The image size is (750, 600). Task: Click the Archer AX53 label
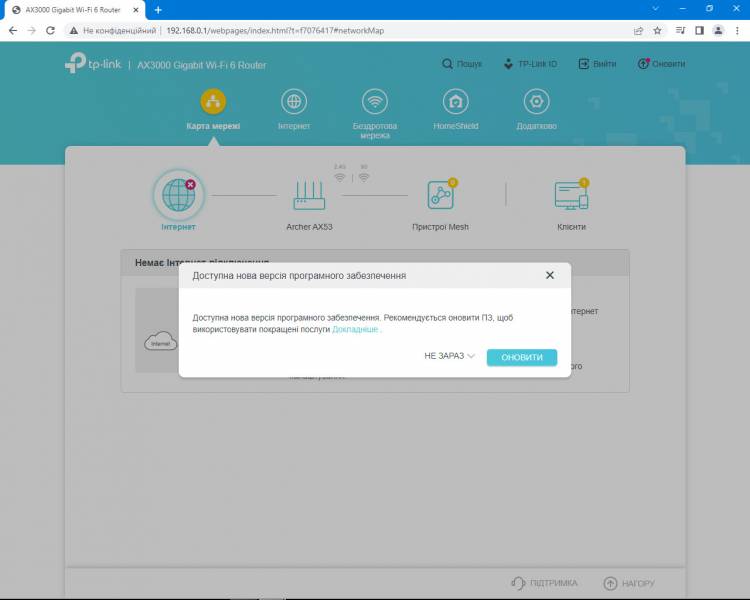pyautogui.click(x=309, y=227)
